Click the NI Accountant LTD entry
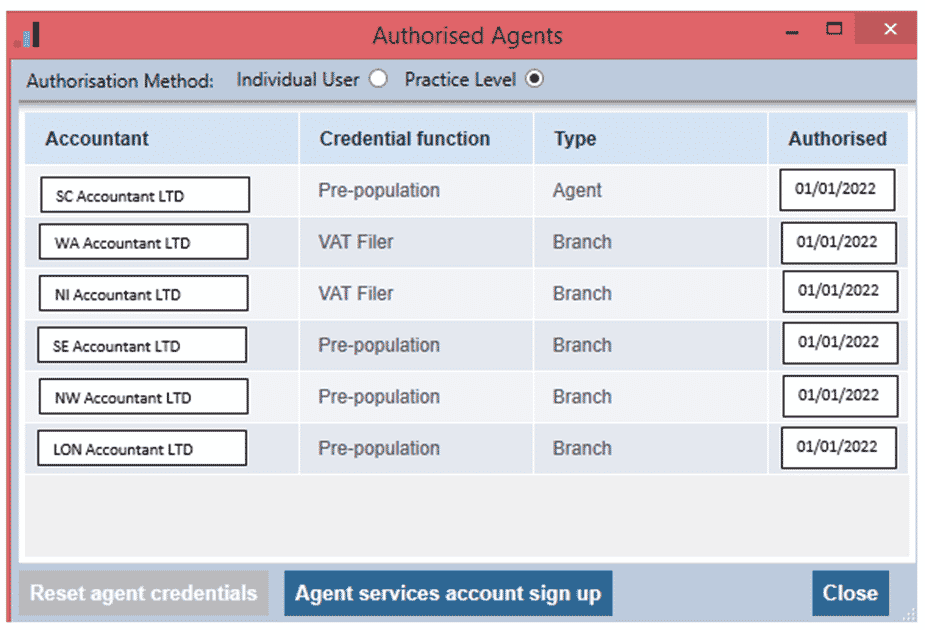 142,293
